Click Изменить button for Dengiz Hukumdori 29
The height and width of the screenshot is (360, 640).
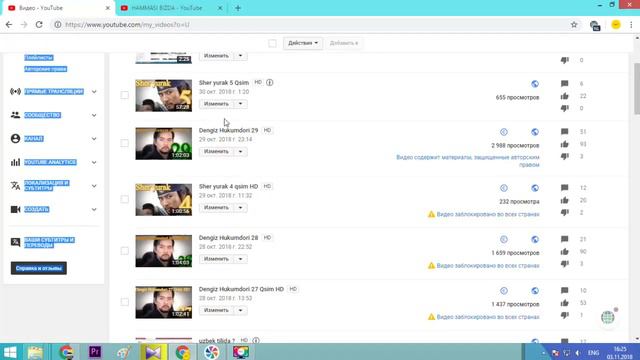pos(216,151)
